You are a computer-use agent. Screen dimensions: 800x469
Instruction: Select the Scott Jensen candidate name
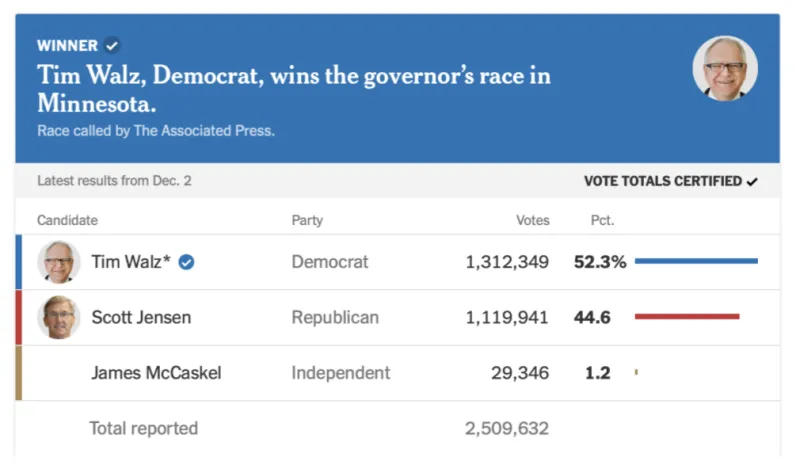coord(141,317)
